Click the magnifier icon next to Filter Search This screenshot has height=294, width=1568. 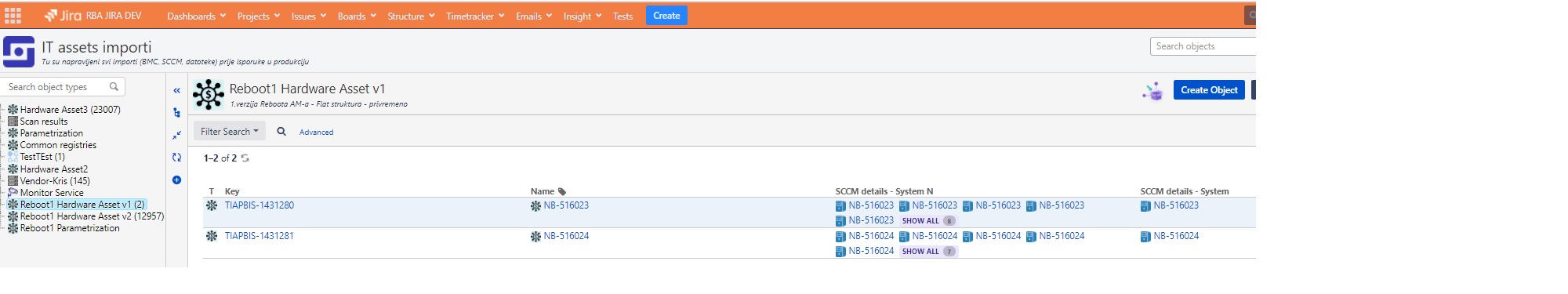[x=281, y=132]
